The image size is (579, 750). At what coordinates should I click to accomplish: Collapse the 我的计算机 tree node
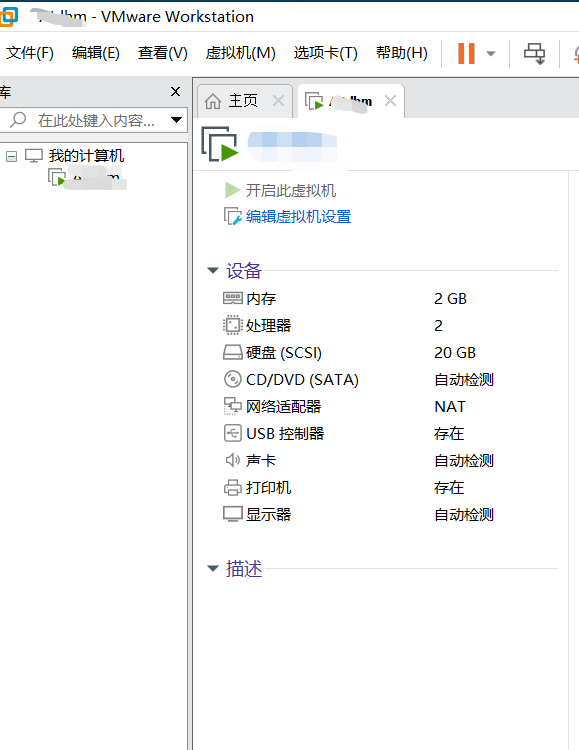pos(11,156)
